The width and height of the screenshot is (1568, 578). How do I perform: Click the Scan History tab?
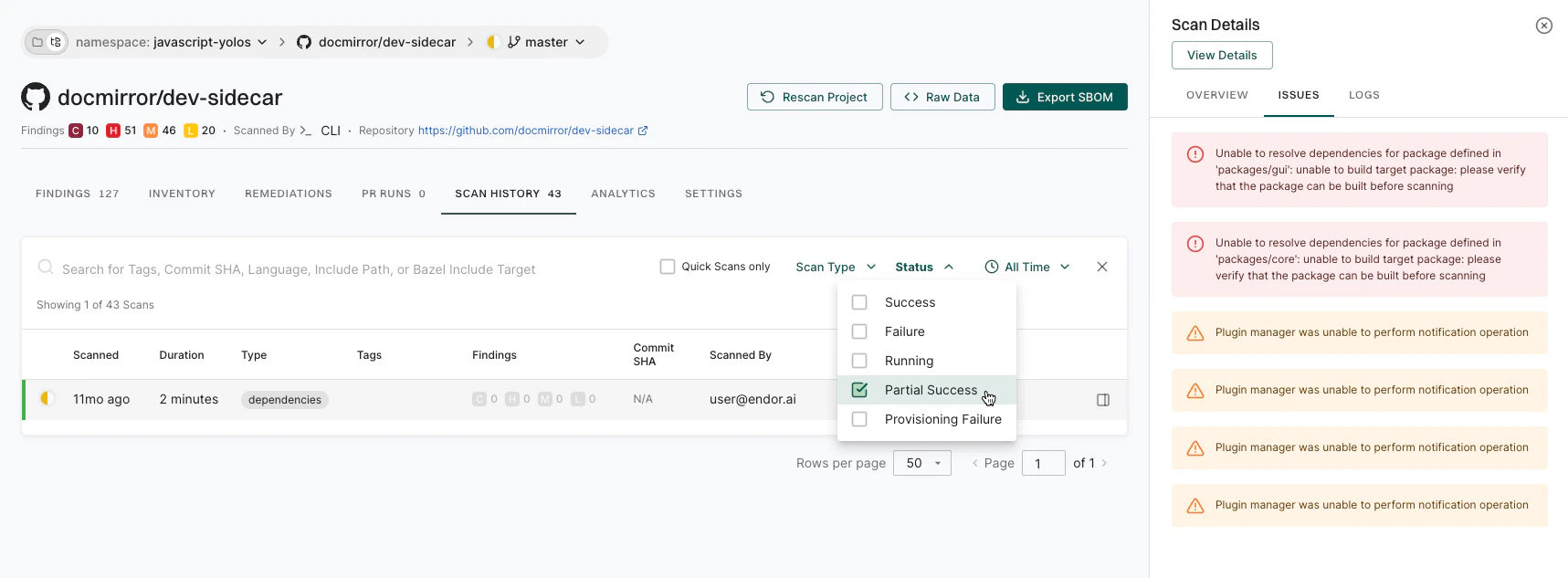click(x=509, y=194)
